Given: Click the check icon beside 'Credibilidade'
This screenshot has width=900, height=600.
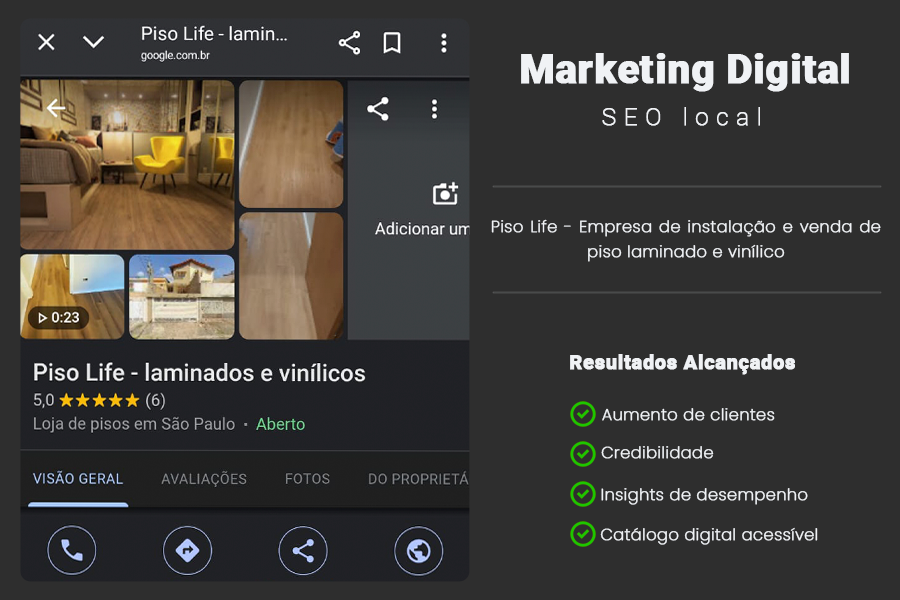Looking at the screenshot, I should (583, 454).
